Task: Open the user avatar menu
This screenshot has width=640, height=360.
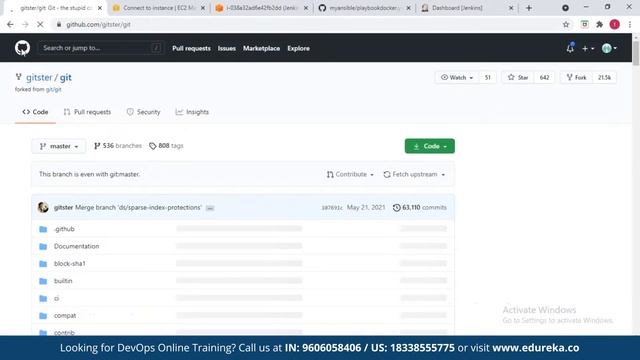Action: [609, 49]
